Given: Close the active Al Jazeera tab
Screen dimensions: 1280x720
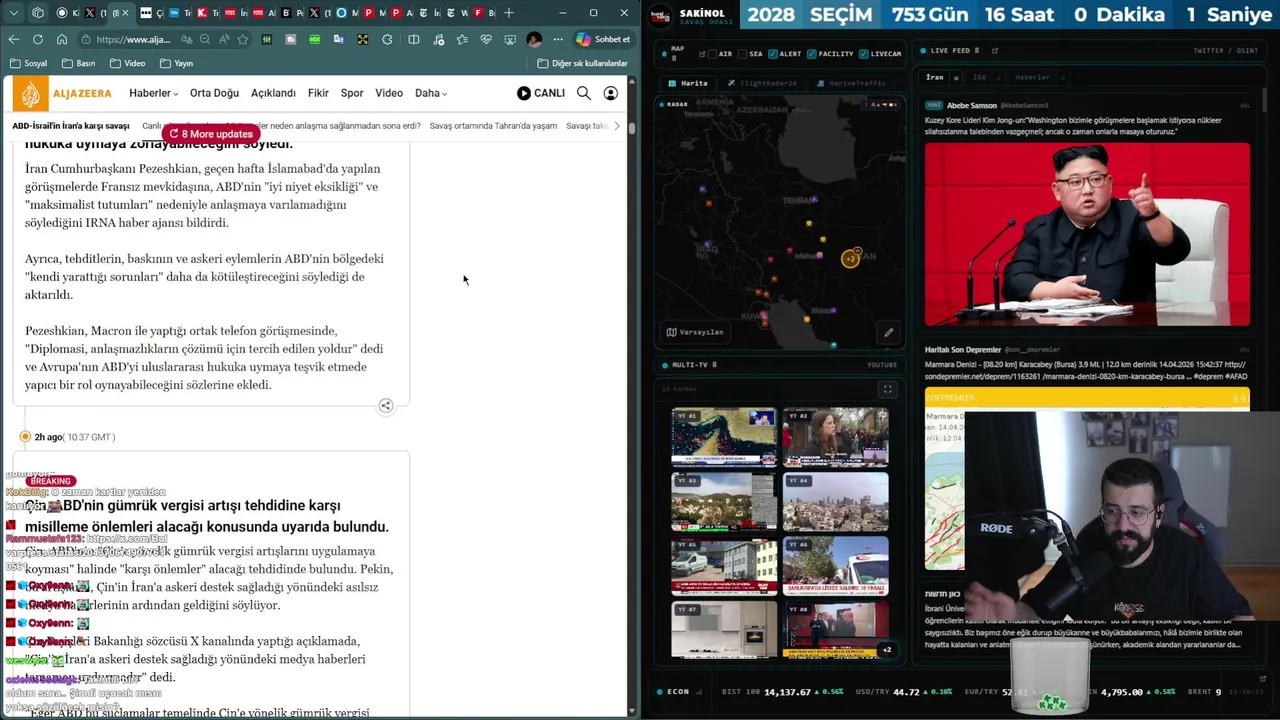Looking at the screenshot, I should point(125,13).
